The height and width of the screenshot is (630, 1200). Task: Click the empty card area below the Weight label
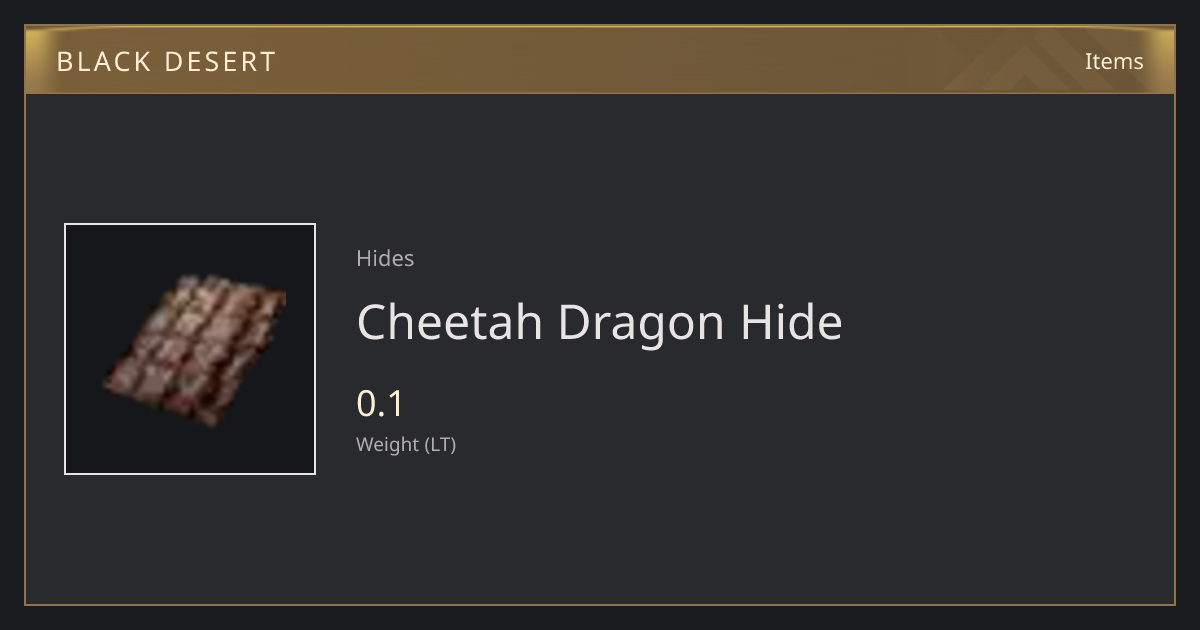(600, 530)
